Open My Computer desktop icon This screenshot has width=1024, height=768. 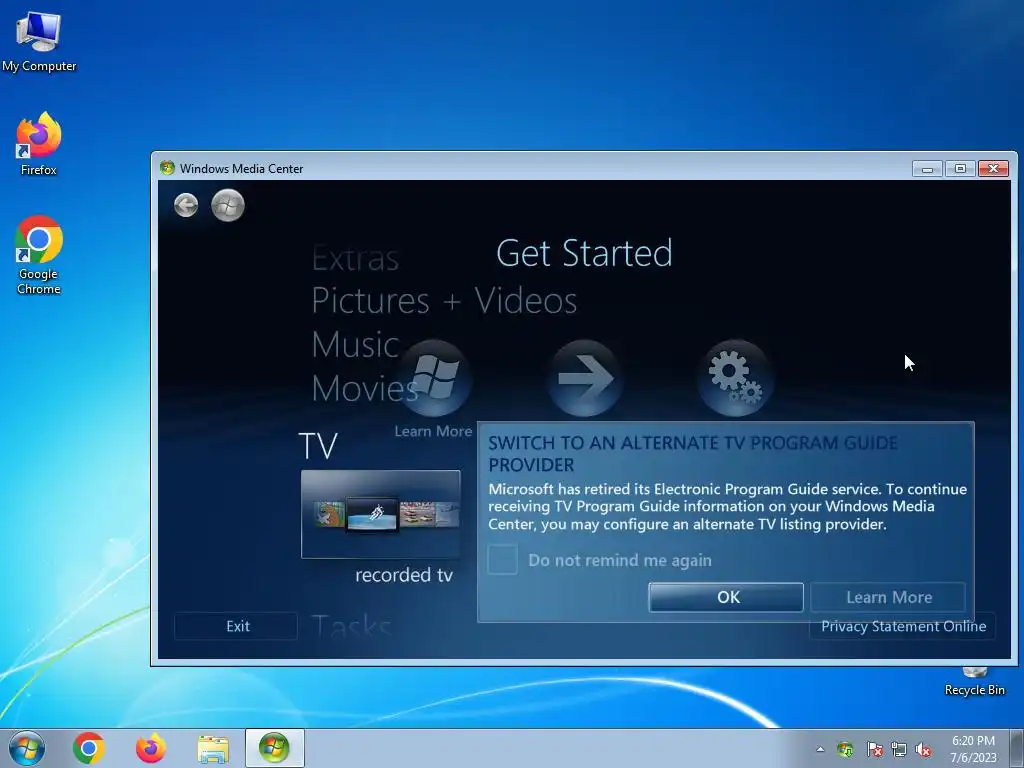pyautogui.click(x=39, y=40)
